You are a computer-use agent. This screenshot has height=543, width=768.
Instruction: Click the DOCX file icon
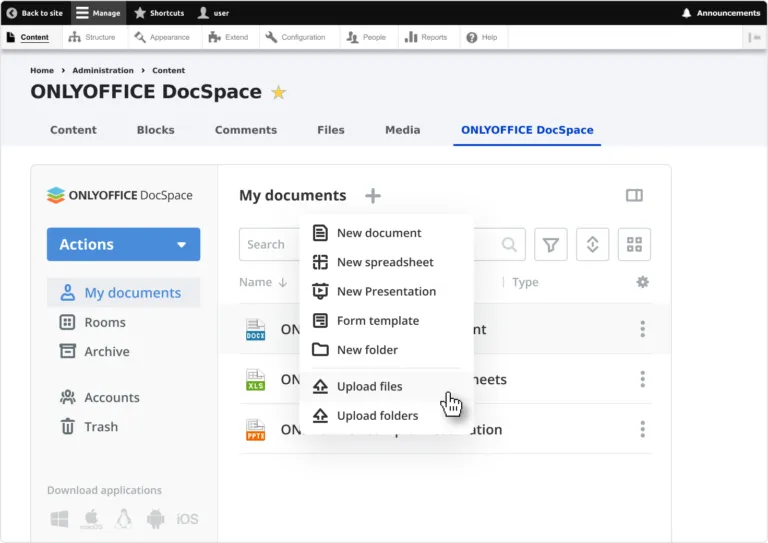coord(256,330)
